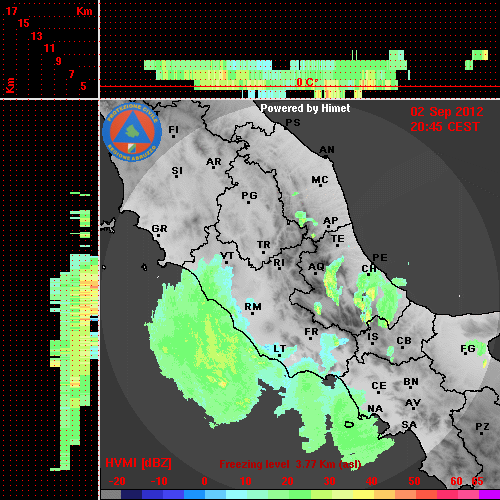This screenshot has height=500, width=500.
Task: Click the '-10' dBZ scale value
Action: (x=159, y=481)
